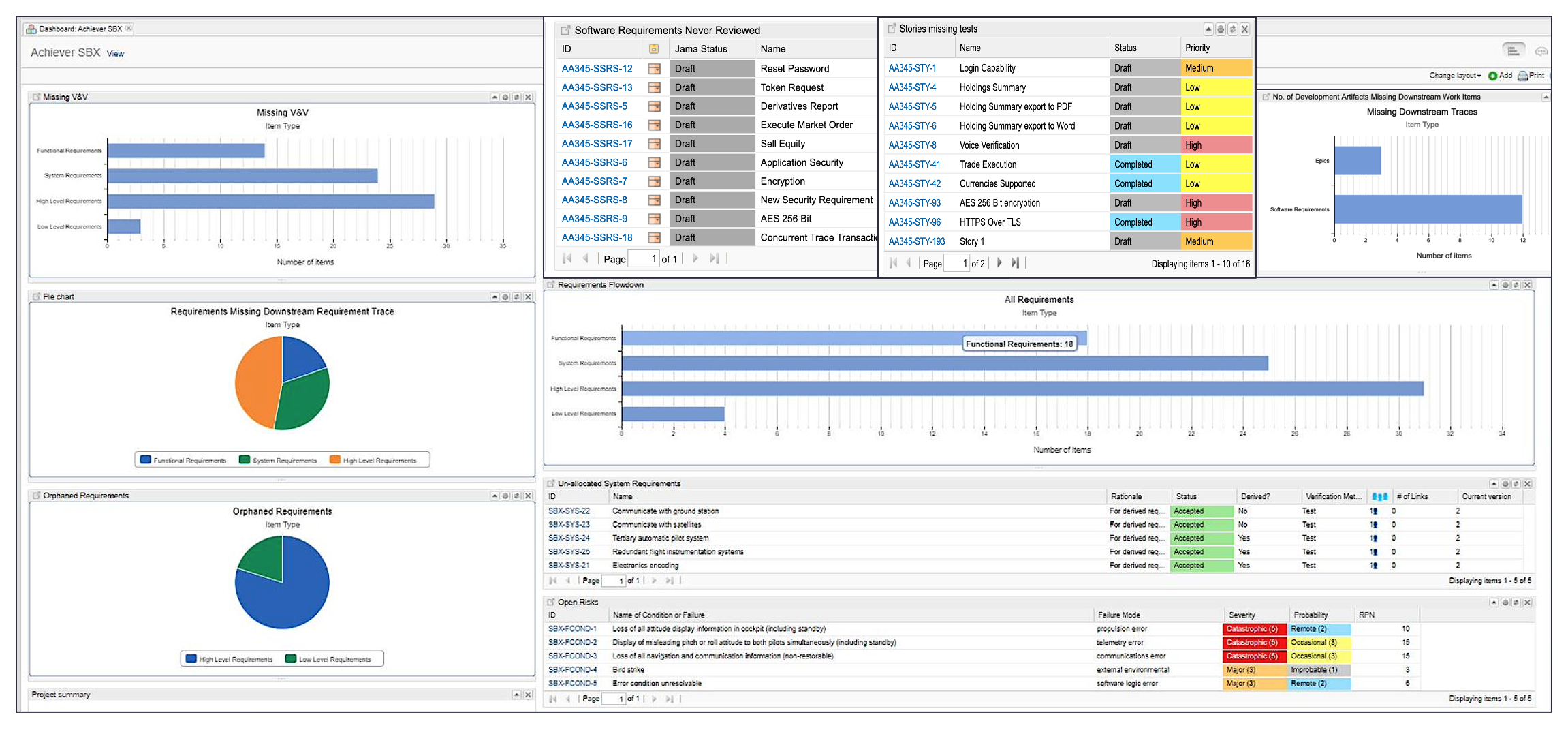Click the View link beside Achiever SBX

click(115, 54)
